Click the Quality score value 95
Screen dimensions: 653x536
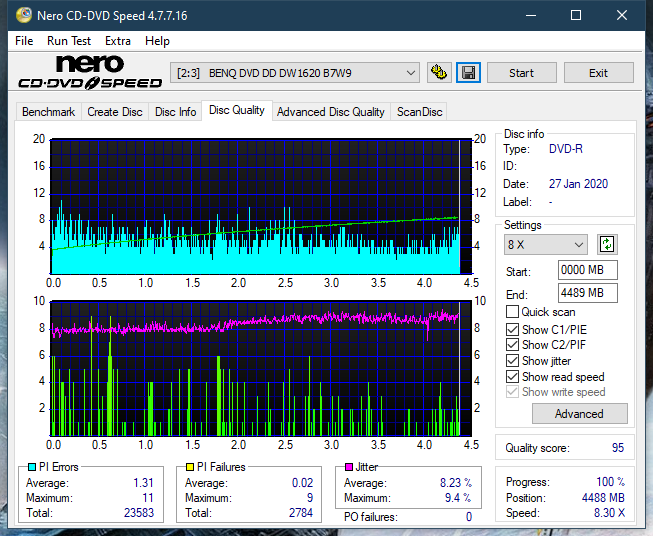618,448
